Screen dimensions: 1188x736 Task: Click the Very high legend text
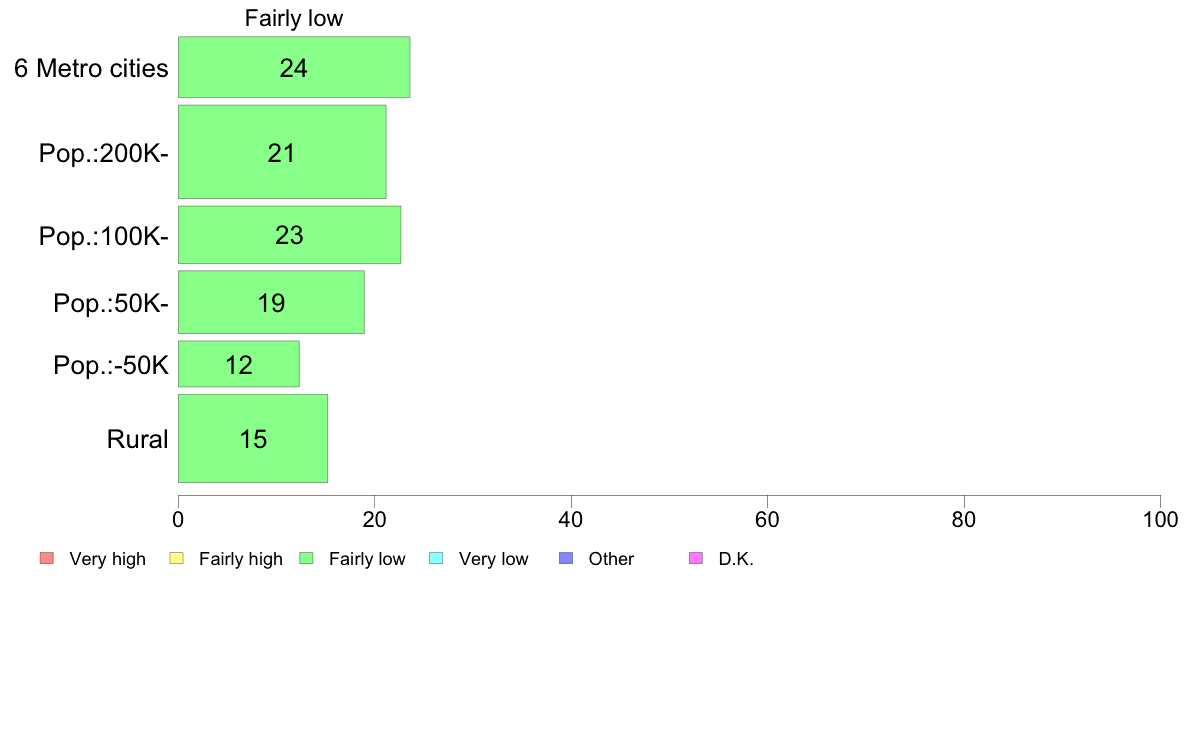point(108,559)
